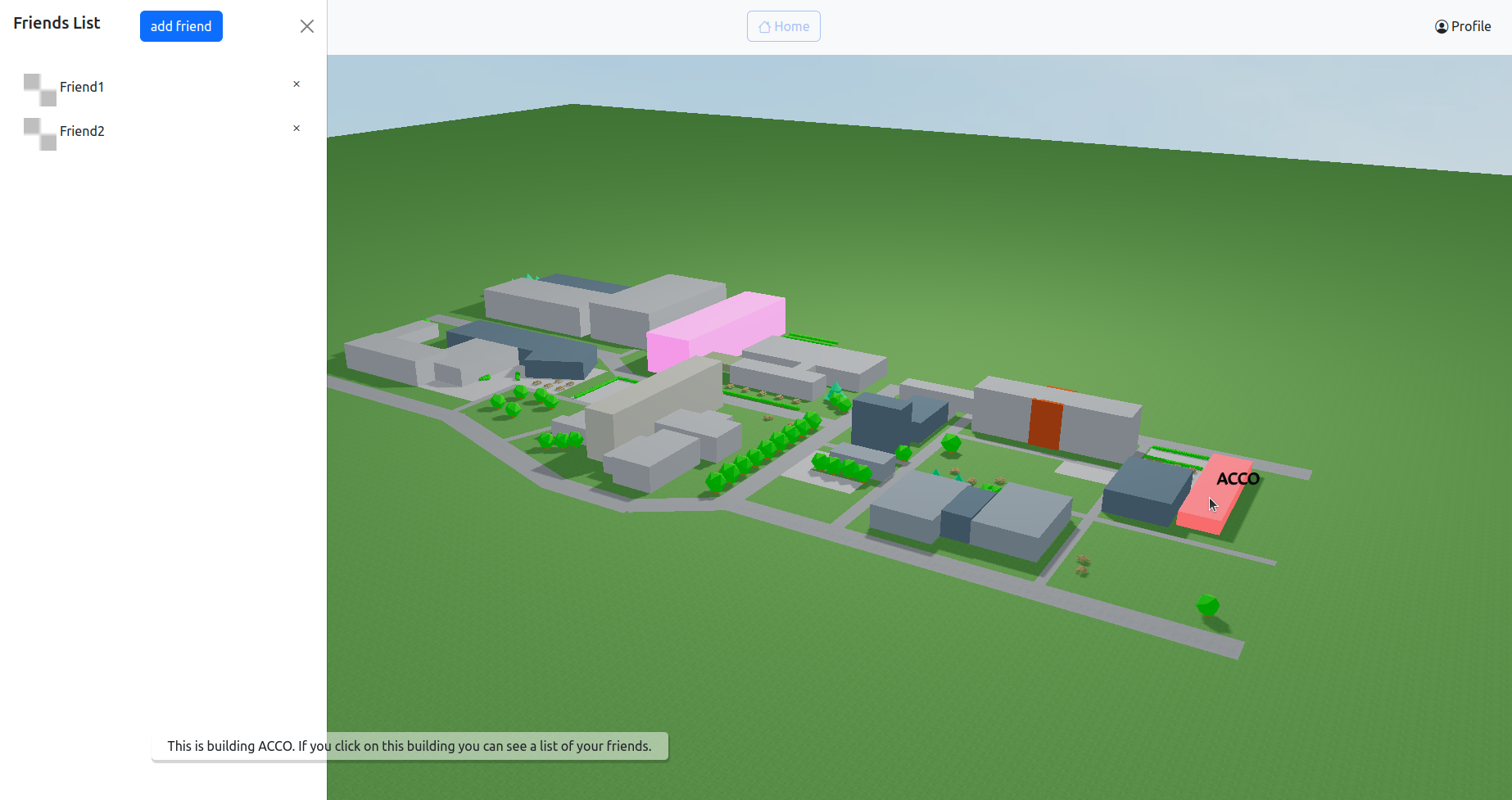Open Friend2 entry in friends list
The width and height of the screenshot is (1512, 800).
click(82, 131)
